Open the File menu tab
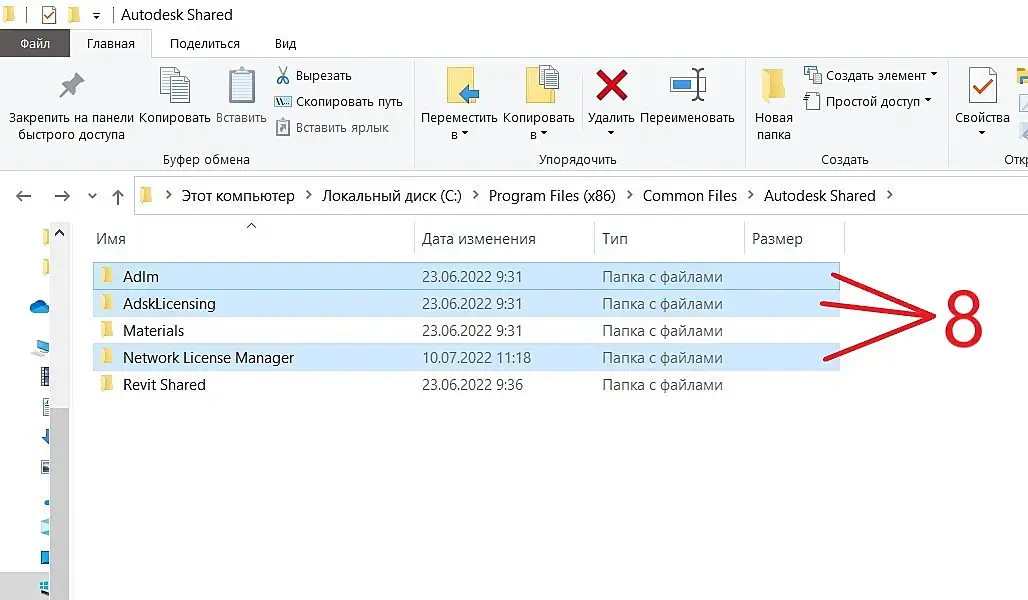Screen dimensions: 1028x600 [x=35, y=44]
